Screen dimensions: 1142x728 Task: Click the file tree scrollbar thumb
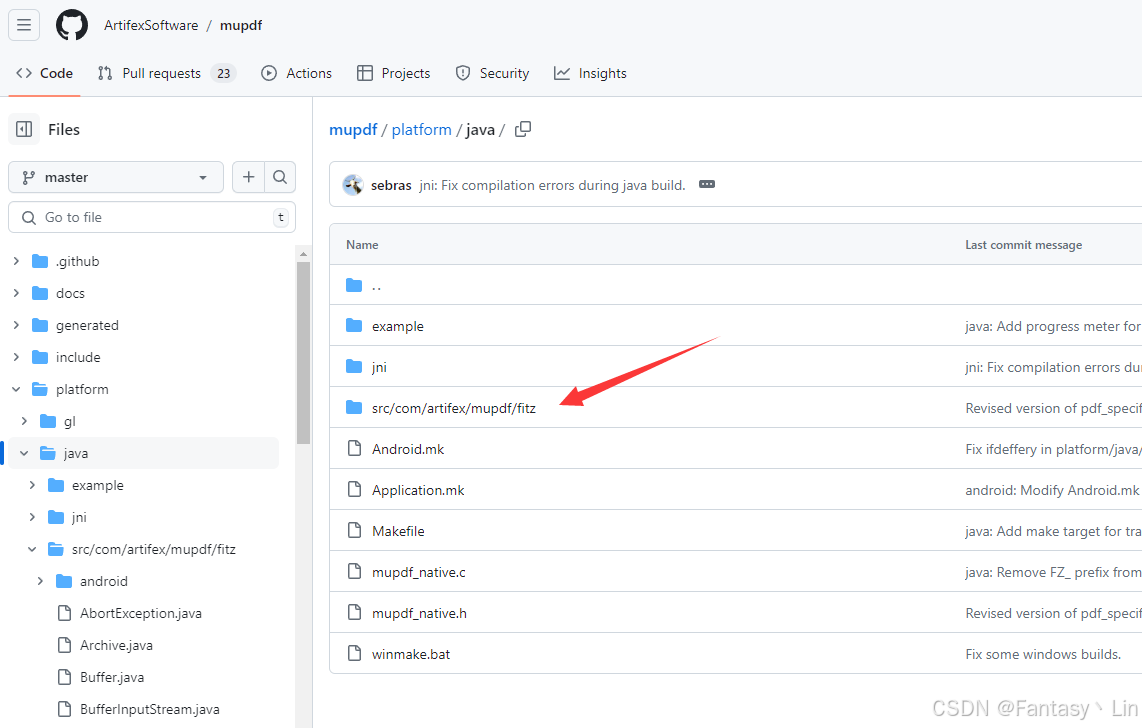click(x=303, y=352)
